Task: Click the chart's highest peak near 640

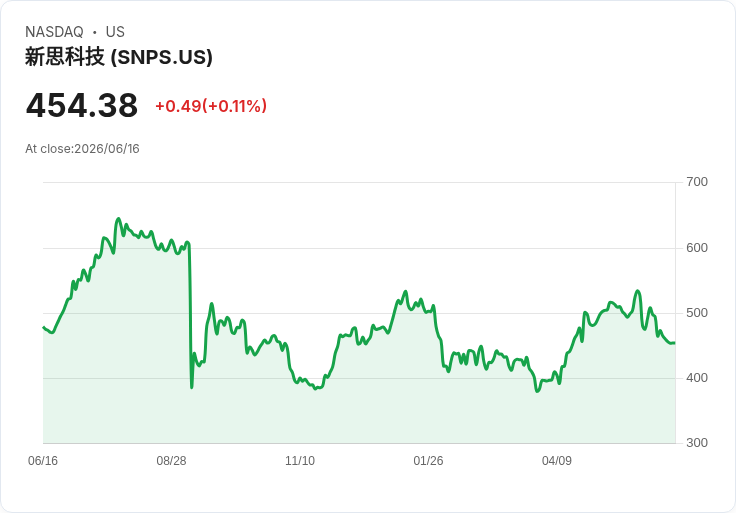Action: [118, 219]
